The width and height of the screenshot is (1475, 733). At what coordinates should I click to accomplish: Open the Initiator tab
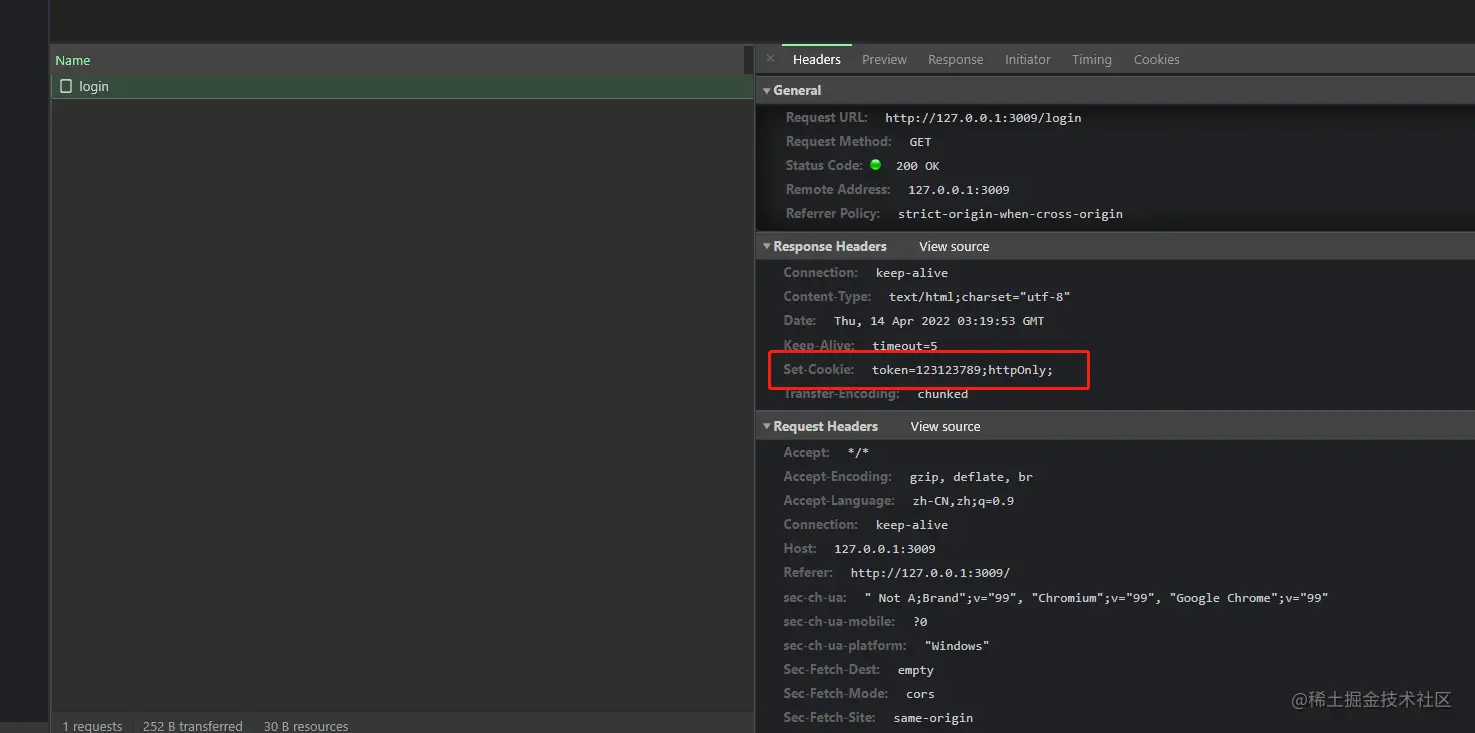pos(1027,59)
